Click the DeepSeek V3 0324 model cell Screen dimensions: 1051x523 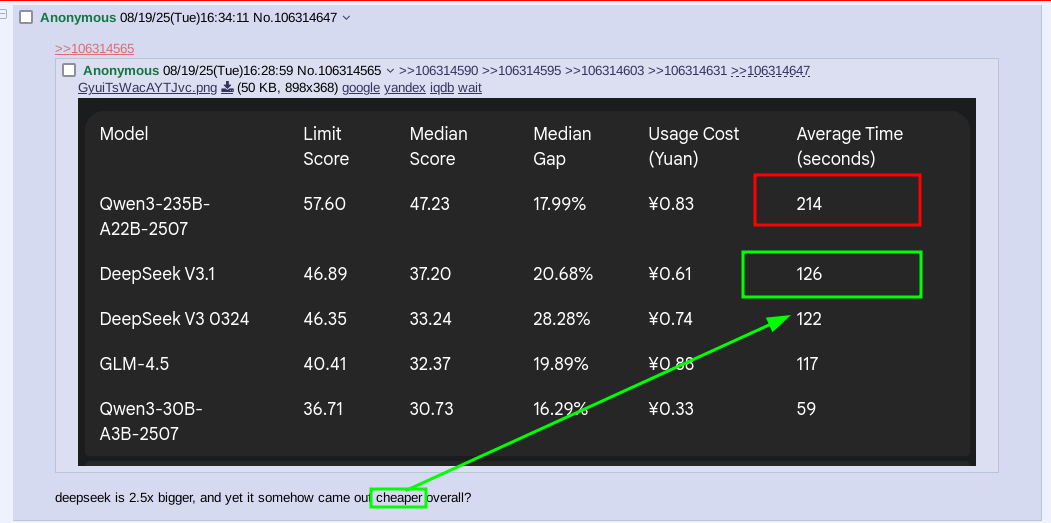pyautogui.click(x=174, y=318)
